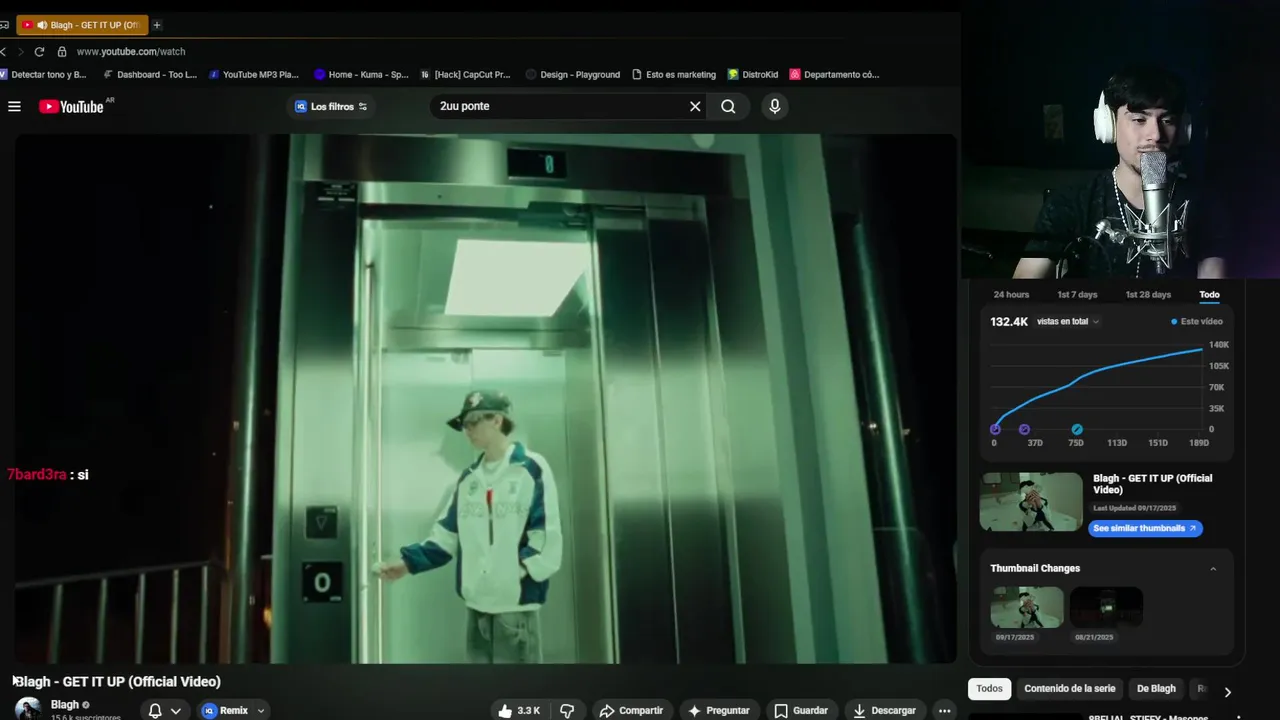The width and height of the screenshot is (1280, 720).
Task: Open the Blagh channel avatar
Action: pos(28,708)
